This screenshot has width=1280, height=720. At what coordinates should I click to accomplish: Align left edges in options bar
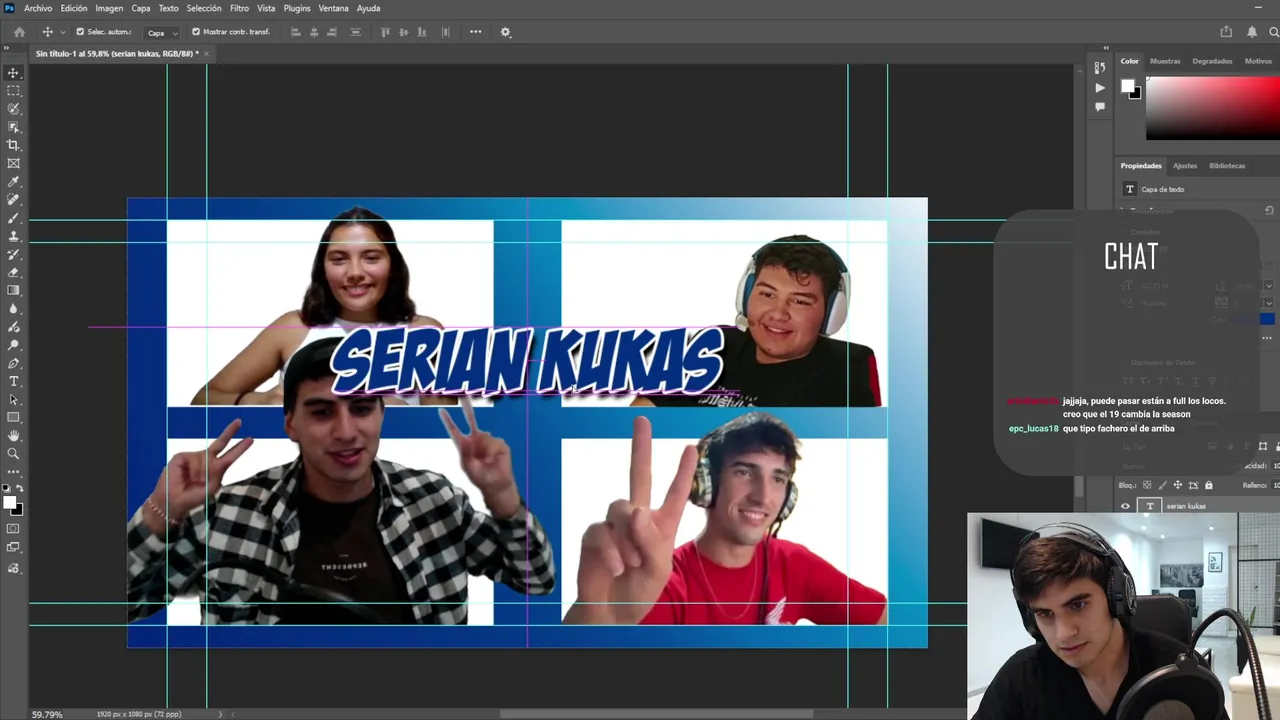pos(295,32)
